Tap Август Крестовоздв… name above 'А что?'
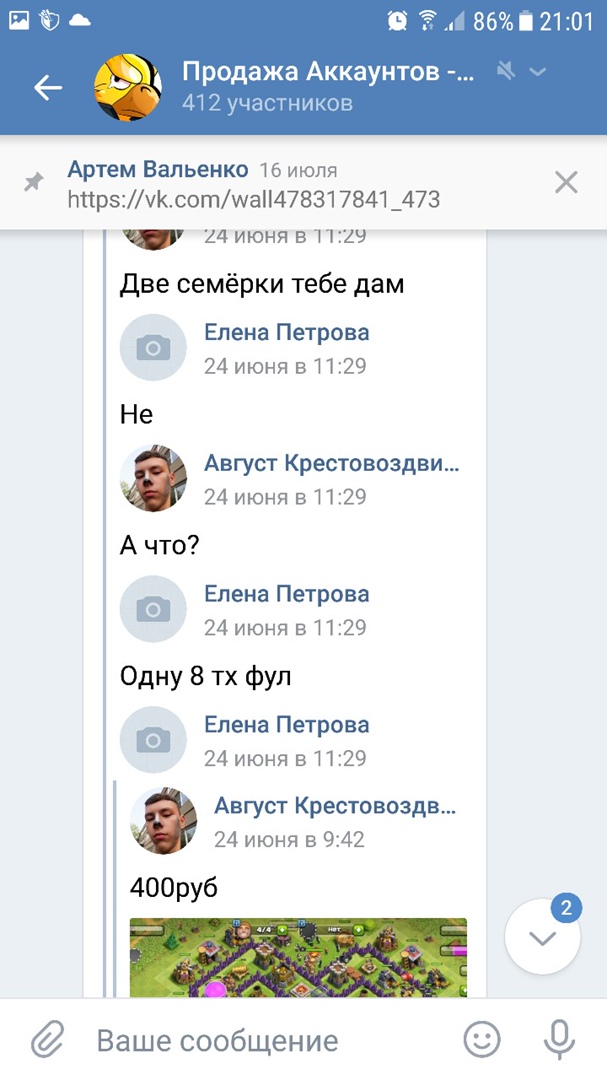This screenshot has width=607, height=1080. pos(331,464)
